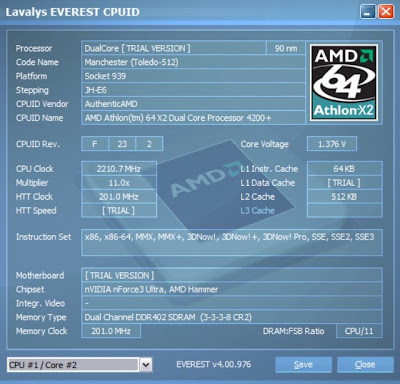
Task: Click the 'EVEREST v4.00.976' version text
Action: pos(214,364)
